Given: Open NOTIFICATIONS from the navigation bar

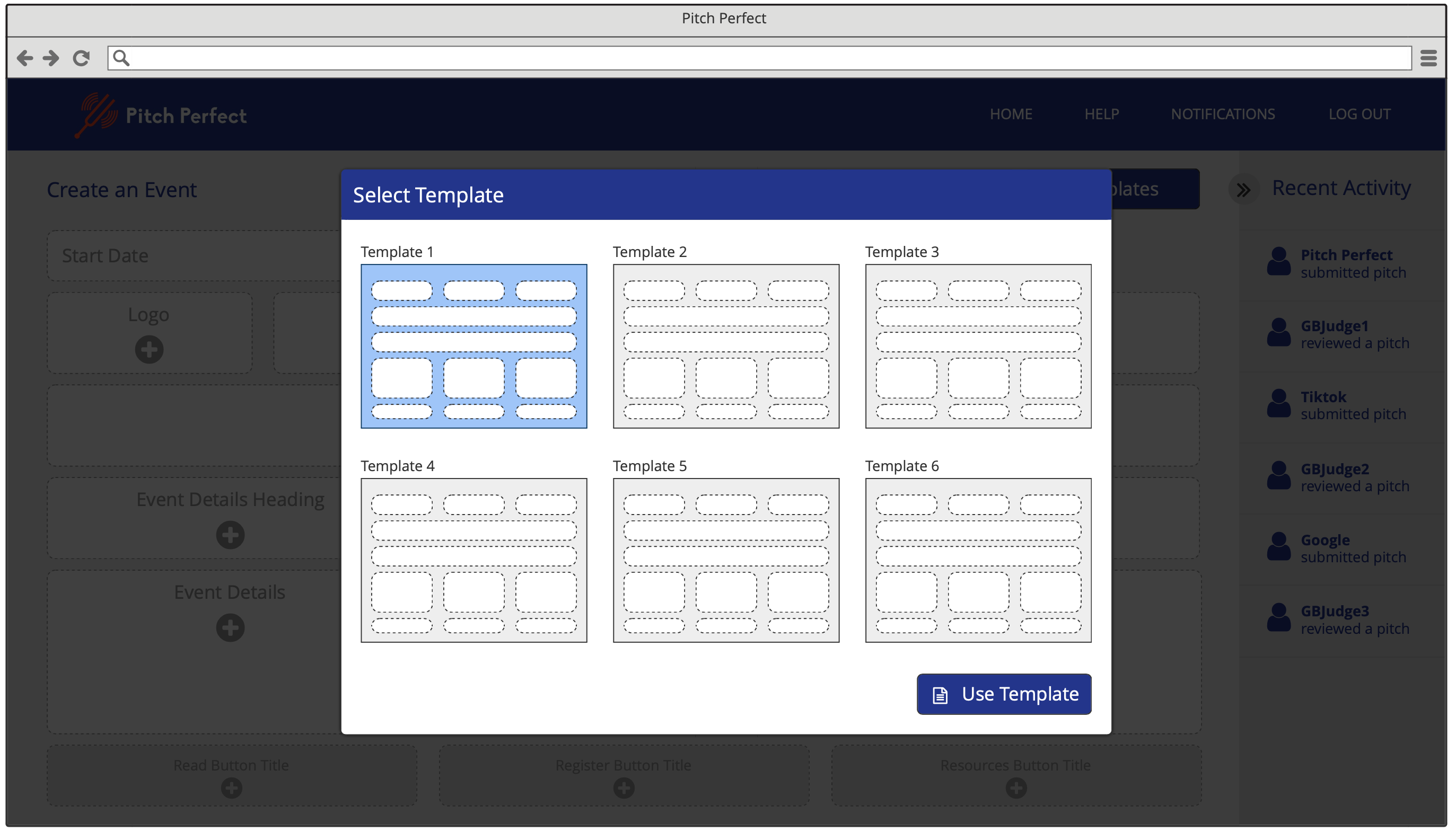Looking at the screenshot, I should pos(1223,114).
